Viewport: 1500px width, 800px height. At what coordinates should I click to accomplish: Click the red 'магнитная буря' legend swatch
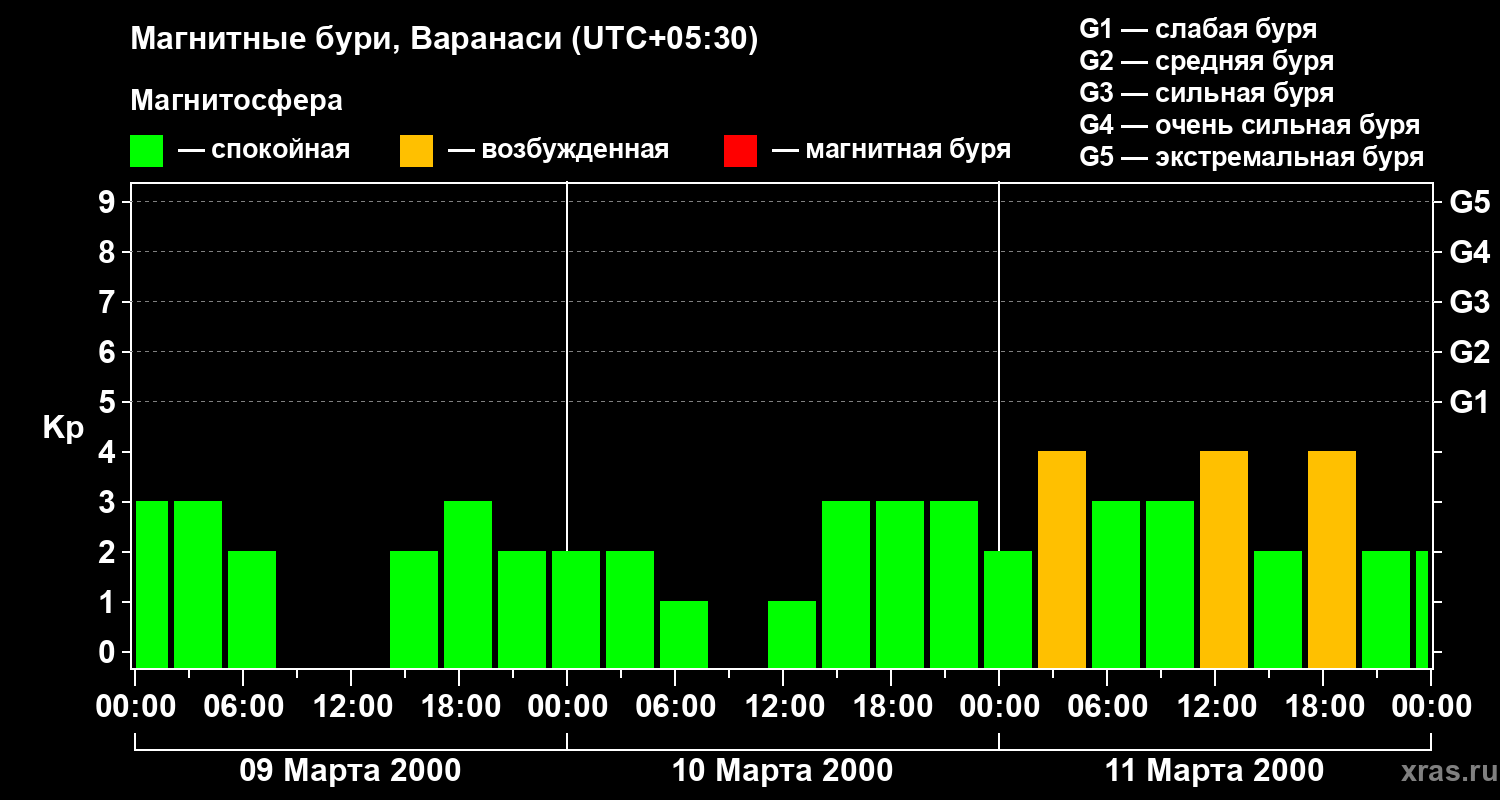pyautogui.click(x=740, y=151)
